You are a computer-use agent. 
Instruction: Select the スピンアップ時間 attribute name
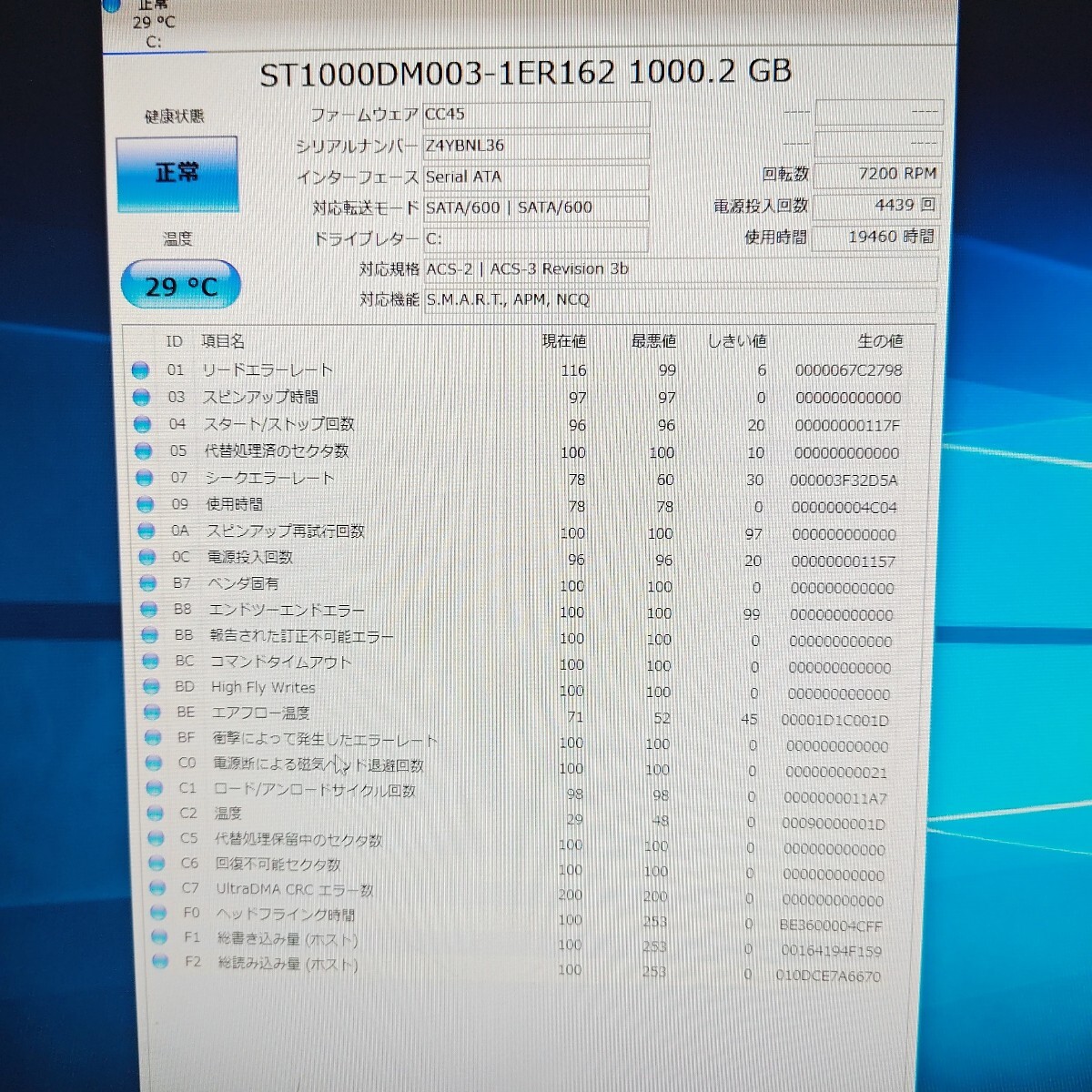click(260, 398)
